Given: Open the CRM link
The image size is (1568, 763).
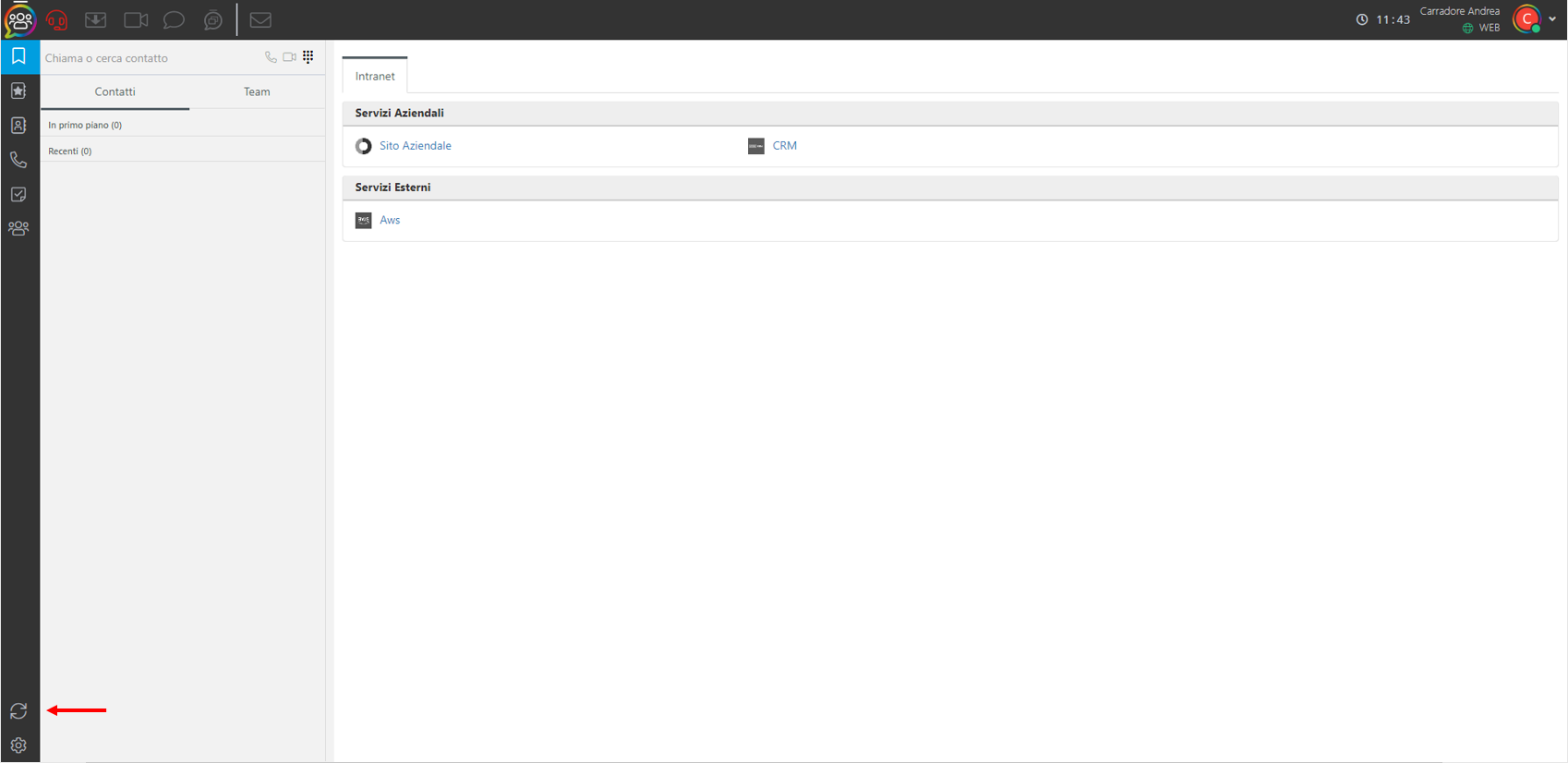Looking at the screenshot, I should click(785, 146).
